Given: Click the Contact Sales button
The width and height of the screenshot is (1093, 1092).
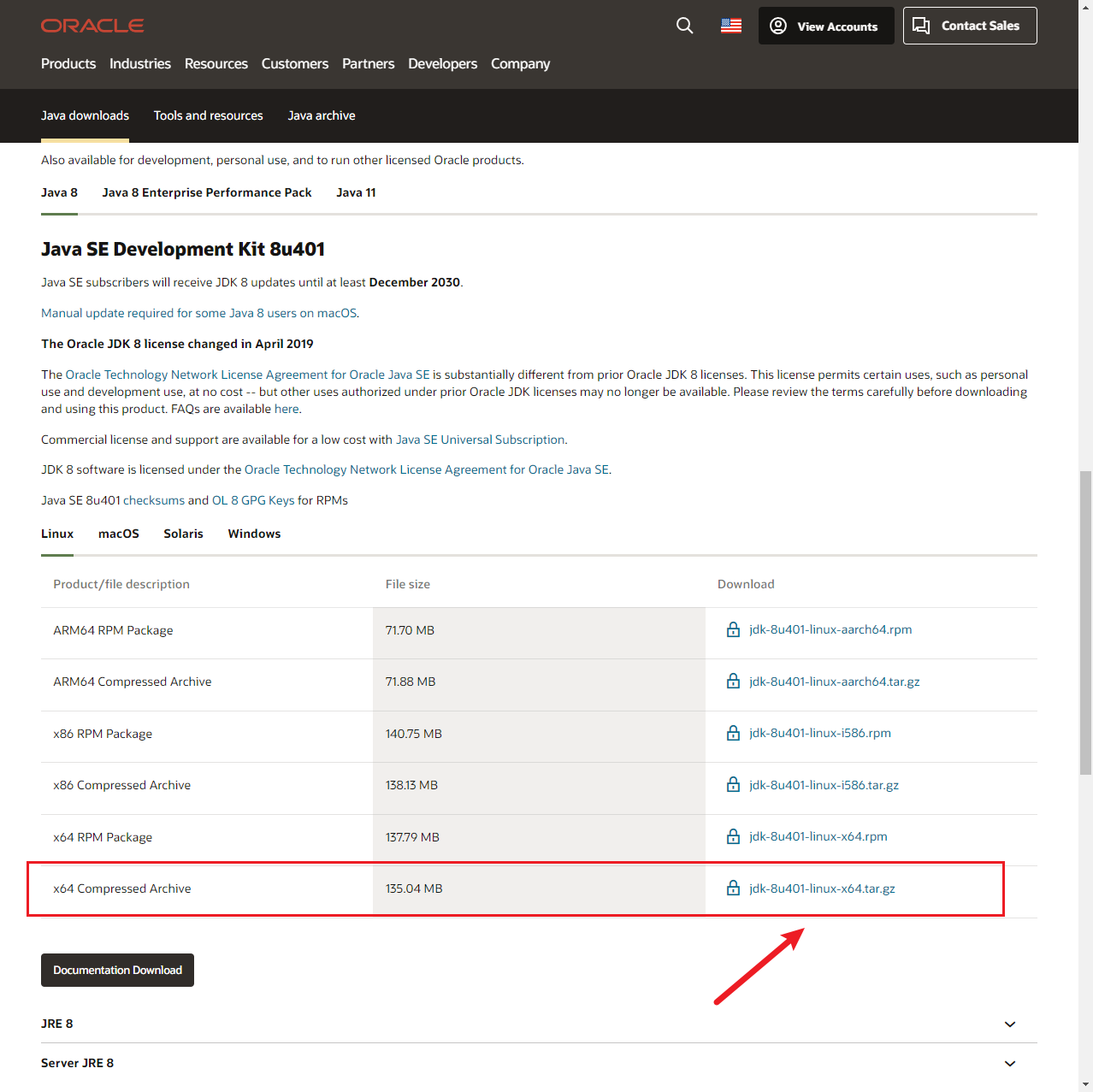Looking at the screenshot, I should tap(970, 26).
